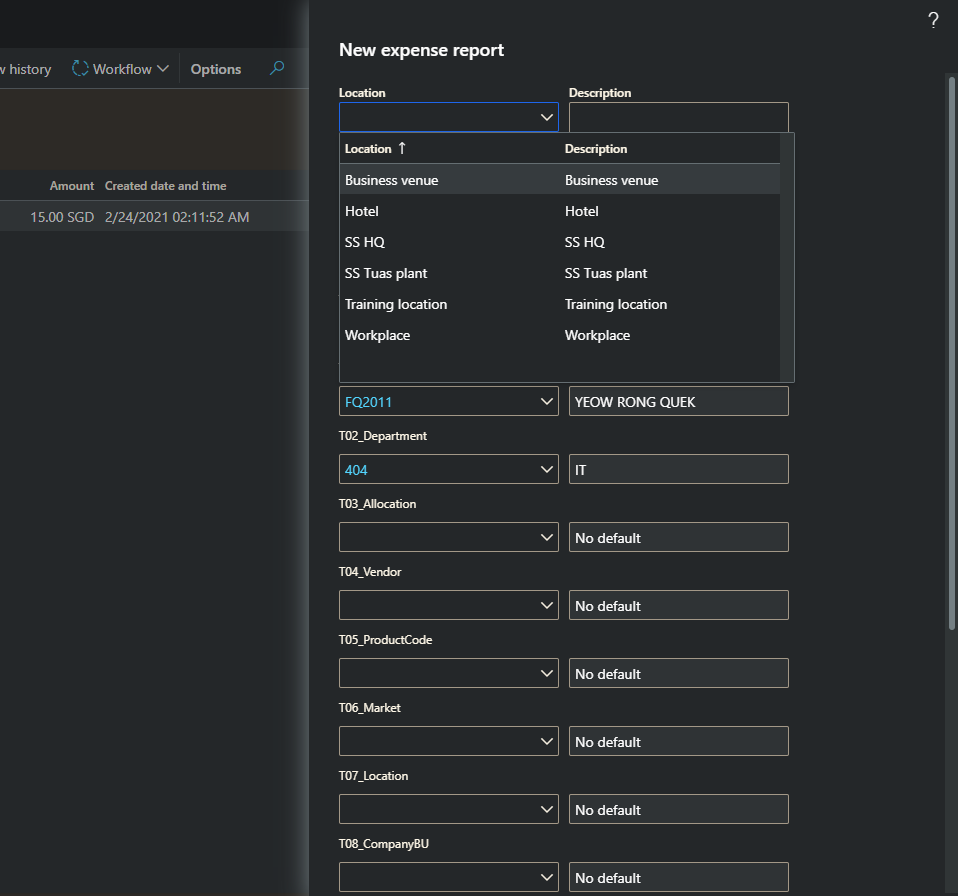Click the FQ2011 link value
This screenshot has height=896, width=958.
click(368, 402)
